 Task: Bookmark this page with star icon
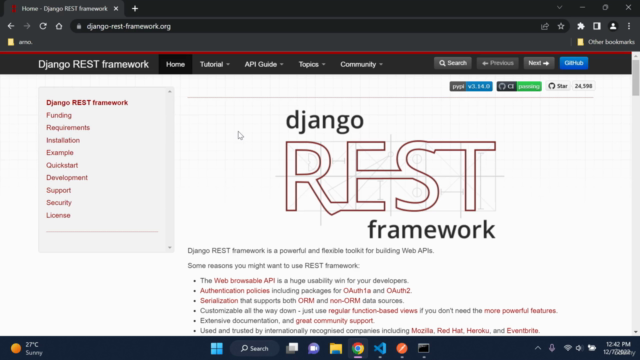(561, 26)
